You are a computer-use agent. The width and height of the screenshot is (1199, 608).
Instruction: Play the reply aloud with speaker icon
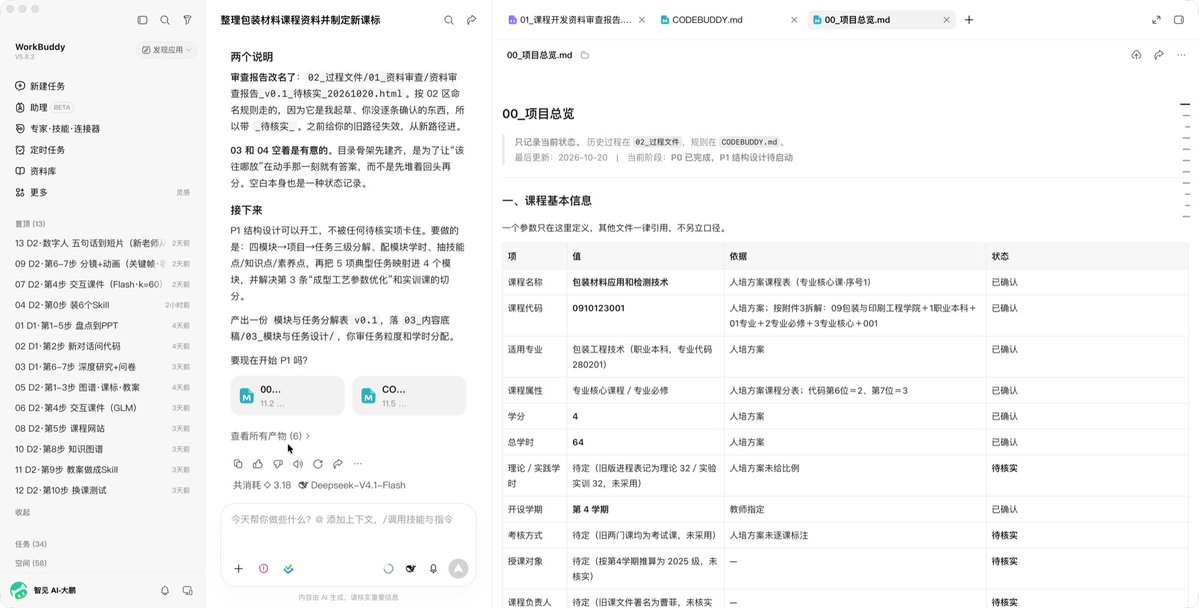click(297, 463)
